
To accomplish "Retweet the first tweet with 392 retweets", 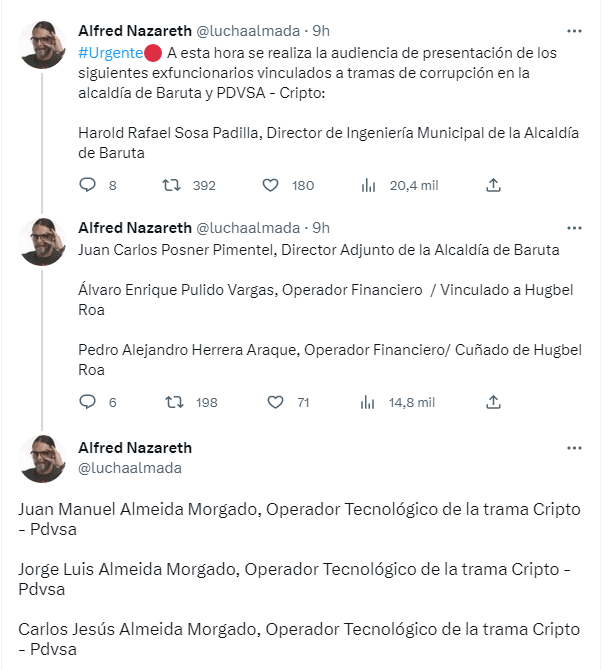I will tap(174, 185).
